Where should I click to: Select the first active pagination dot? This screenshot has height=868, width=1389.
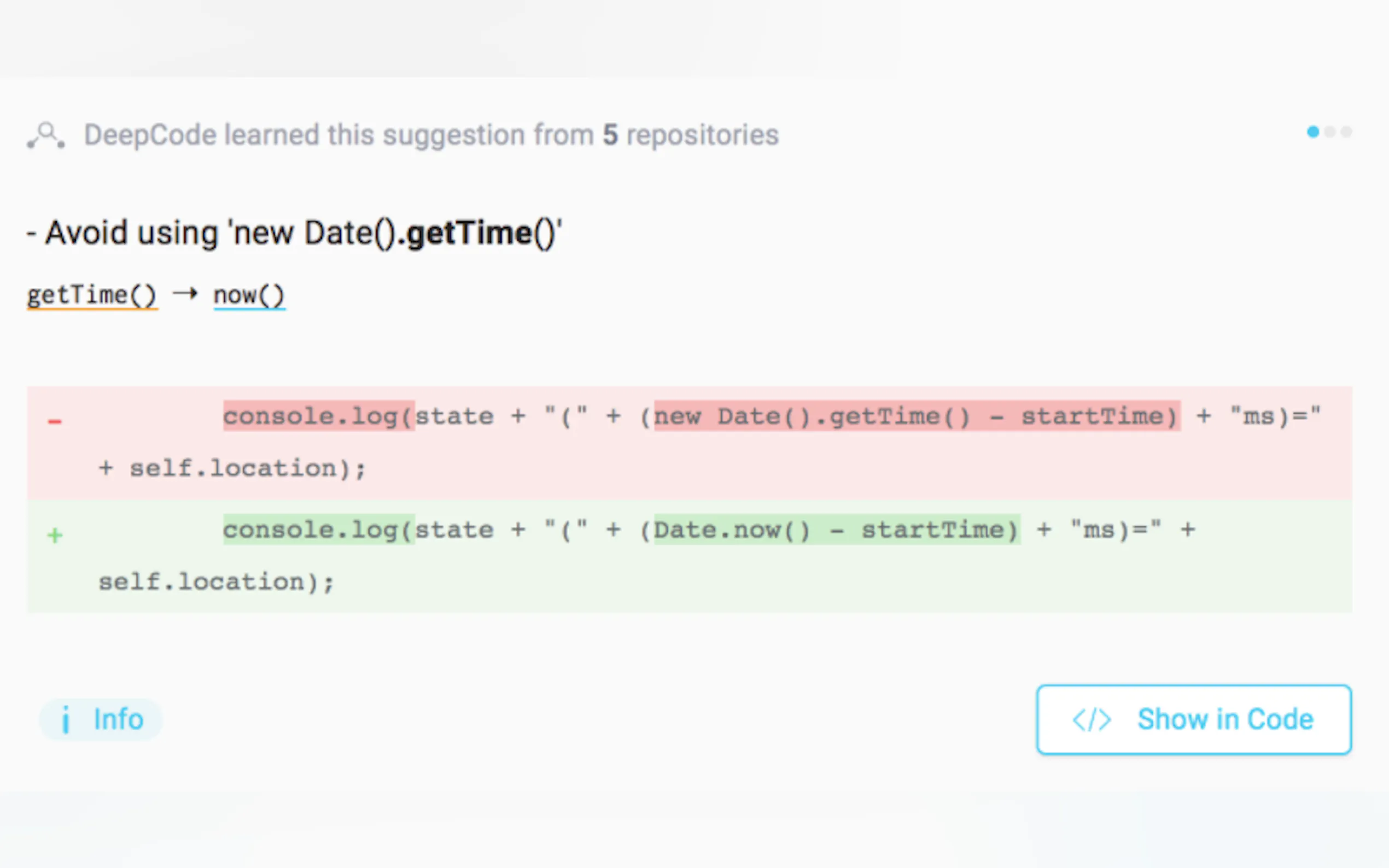point(1312,132)
